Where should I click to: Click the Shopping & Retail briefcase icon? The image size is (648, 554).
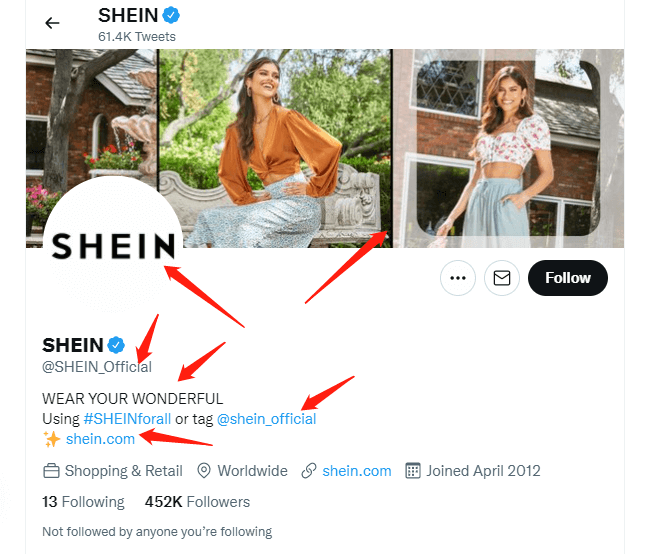(x=51, y=470)
